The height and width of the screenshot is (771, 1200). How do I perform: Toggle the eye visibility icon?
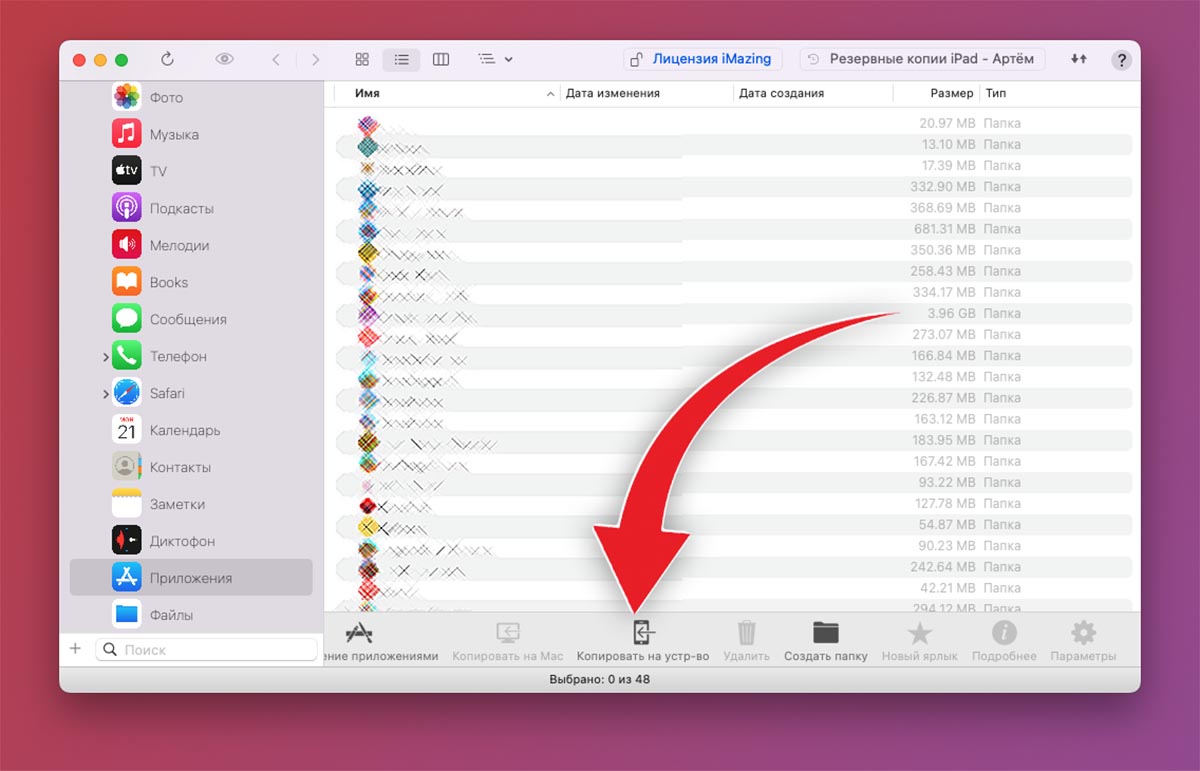224,59
